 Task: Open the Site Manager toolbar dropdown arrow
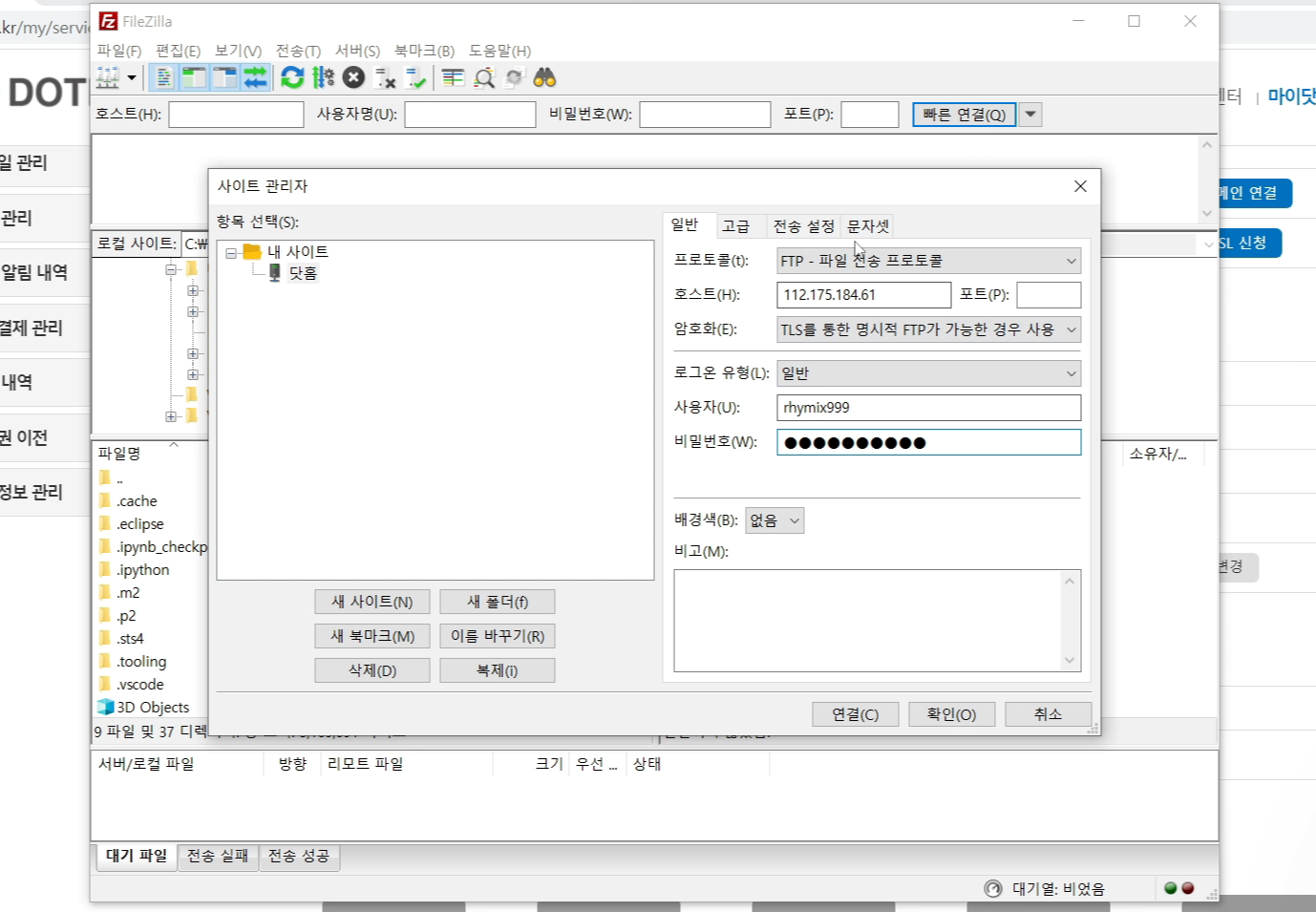coord(132,78)
